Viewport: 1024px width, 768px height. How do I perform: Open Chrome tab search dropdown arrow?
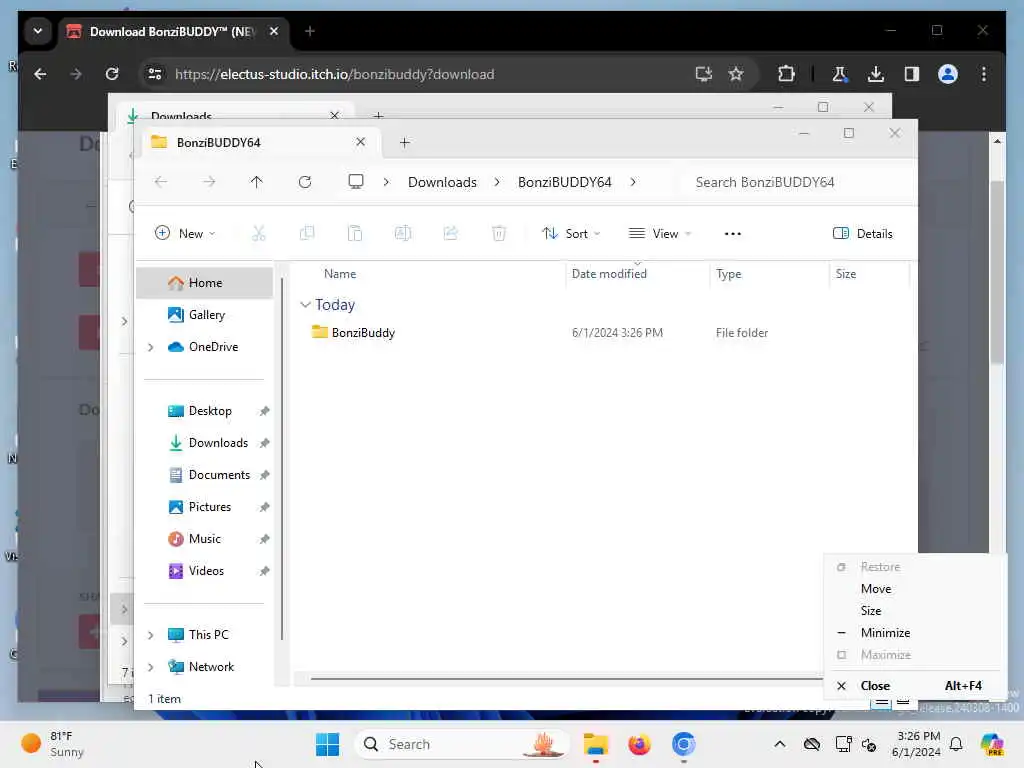pyautogui.click(x=38, y=31)
